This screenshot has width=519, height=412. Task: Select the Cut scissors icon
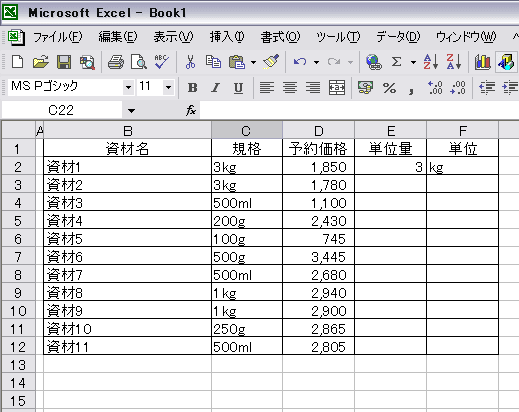click(x=190, y=62)
